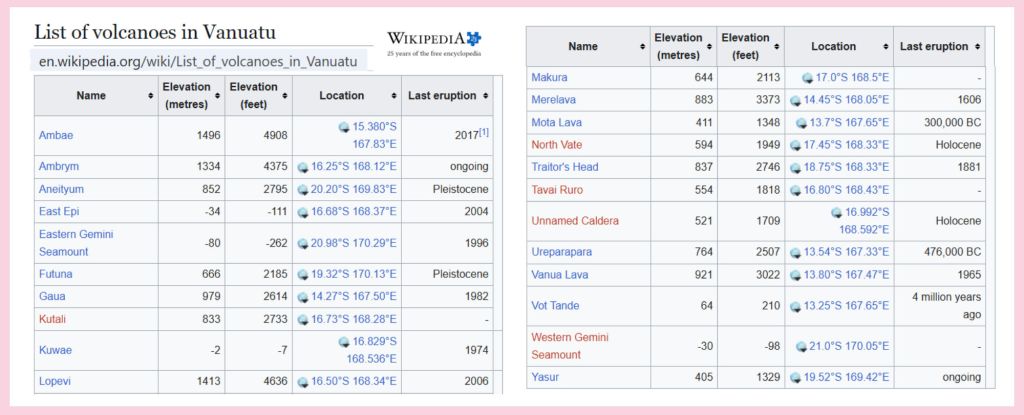Viewport: 1024px width, 415px height.
Task: Open the red Kutali article link
Action: [x=52, y=318]
